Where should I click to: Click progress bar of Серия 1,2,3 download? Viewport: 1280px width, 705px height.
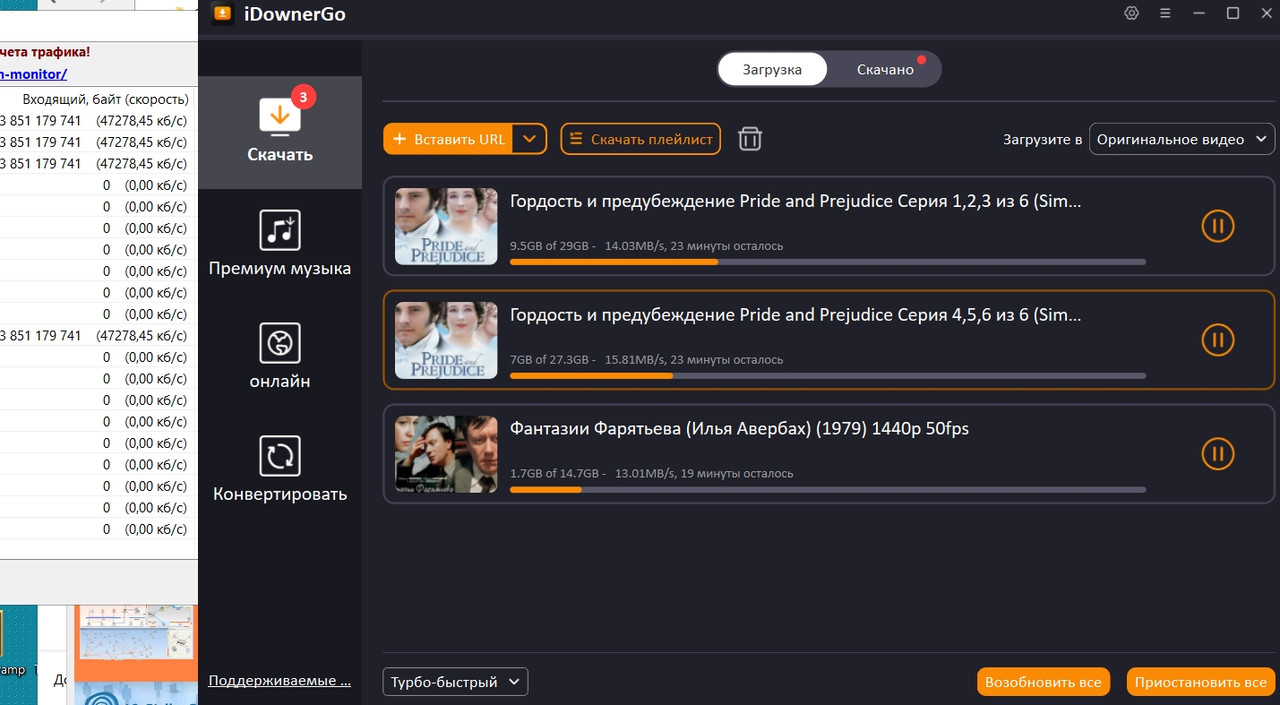(x=828, y=262)
